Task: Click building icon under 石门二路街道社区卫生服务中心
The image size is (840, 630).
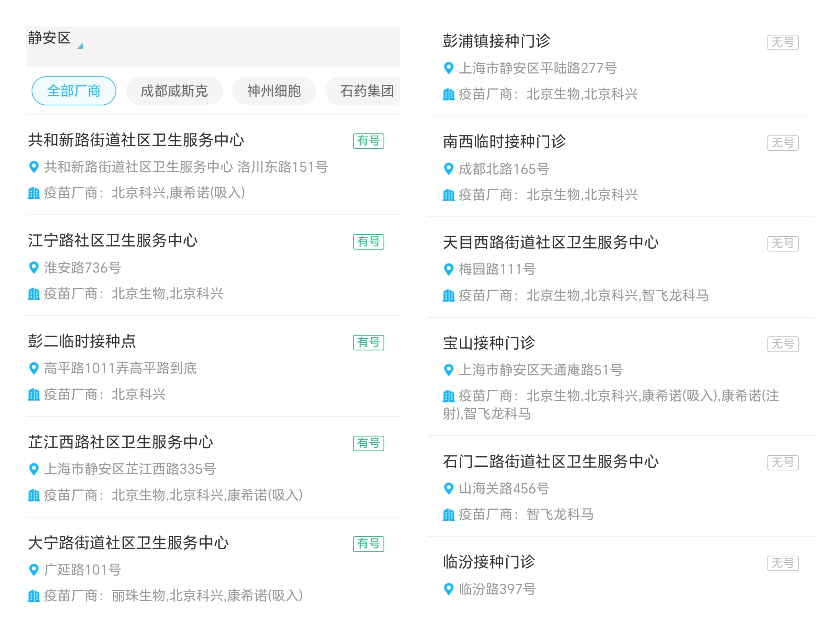Action: [x=449, y=515]
